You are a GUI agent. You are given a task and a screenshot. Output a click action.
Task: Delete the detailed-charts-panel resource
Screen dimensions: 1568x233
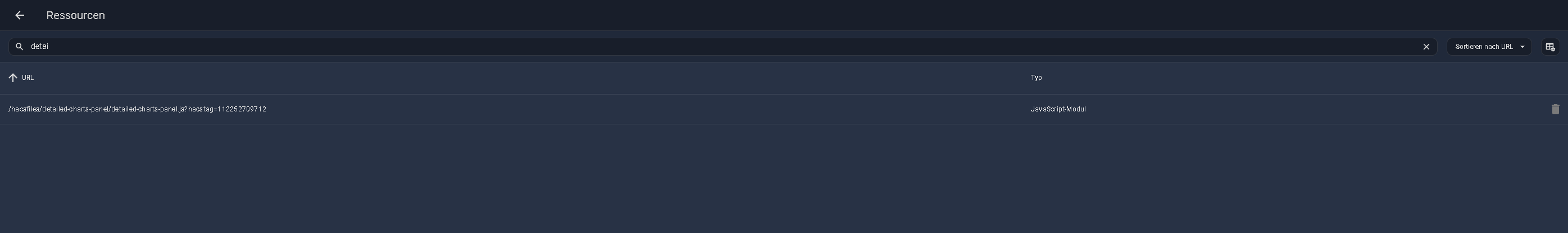[x=1555, y=109]
